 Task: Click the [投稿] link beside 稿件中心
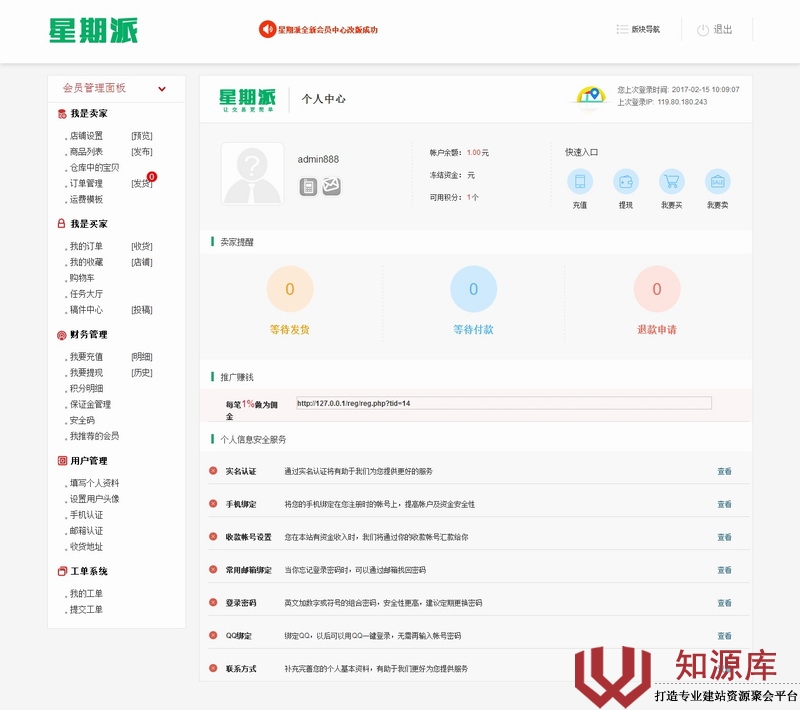click(142, 310)
